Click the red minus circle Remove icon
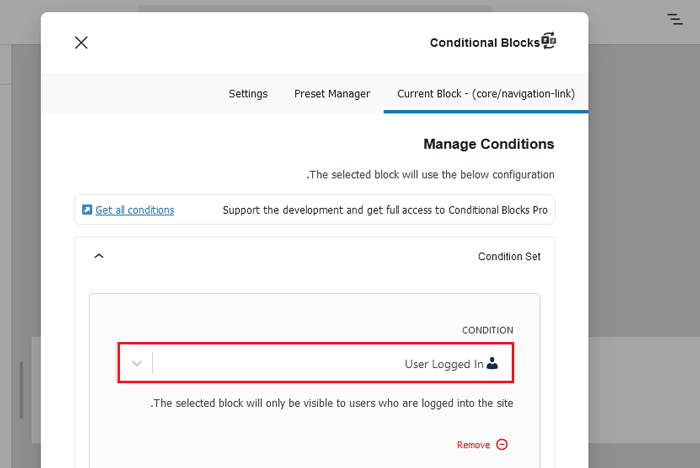Image resolution: width=700 pixels, height=468 pixels. point(502,445)
